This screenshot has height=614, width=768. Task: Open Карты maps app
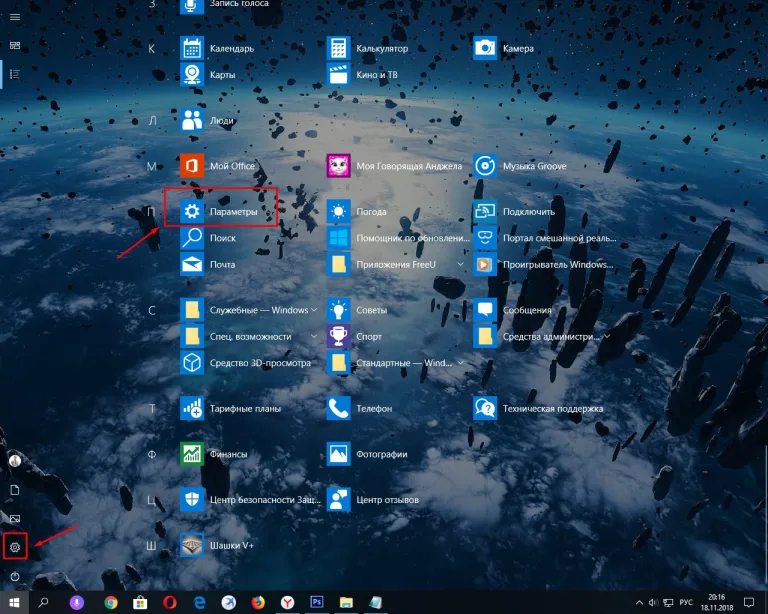[x=208, y=75]
